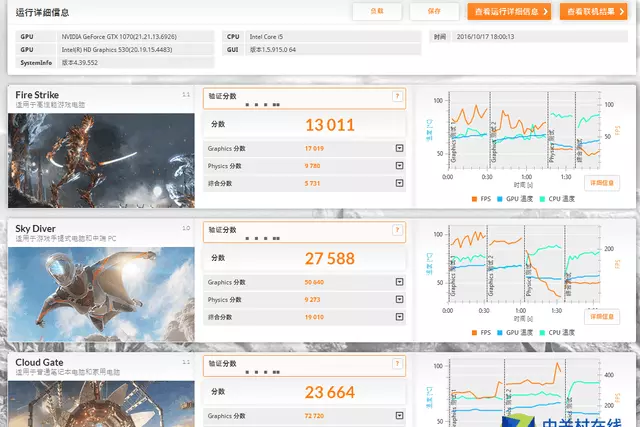Viewport: 640px width, 427px height.
Task: Open help icon in Fire Strike 验证分数 box
Action: point(397,96)
